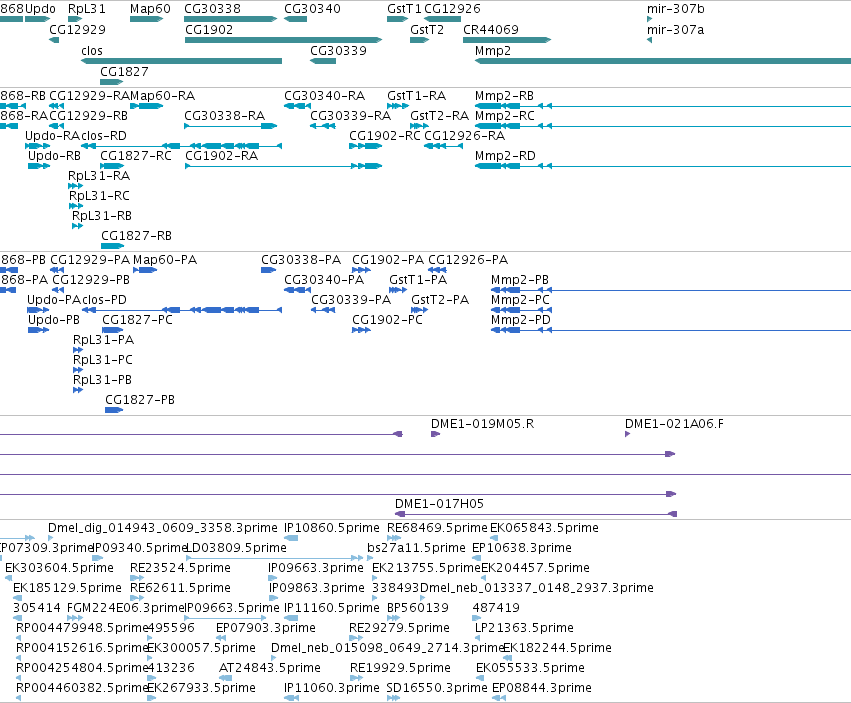Select the Mmp2-RC transcript label
The height and width of the screenshot is (703, 851).
point(505,116)
